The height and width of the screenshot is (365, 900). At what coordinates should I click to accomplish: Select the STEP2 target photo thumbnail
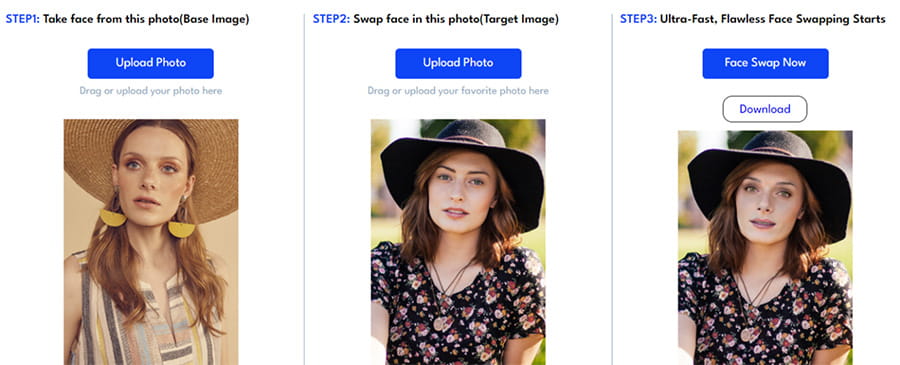tap(458, 242)
